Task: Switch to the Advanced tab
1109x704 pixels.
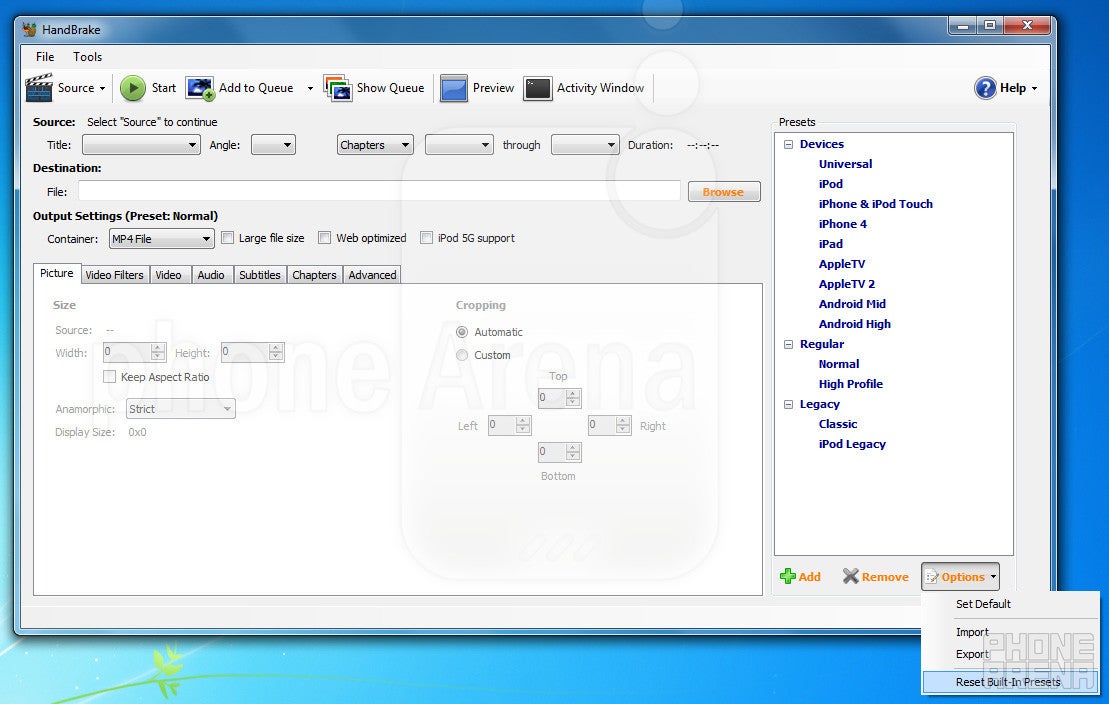Action: (x=373, y=275)
